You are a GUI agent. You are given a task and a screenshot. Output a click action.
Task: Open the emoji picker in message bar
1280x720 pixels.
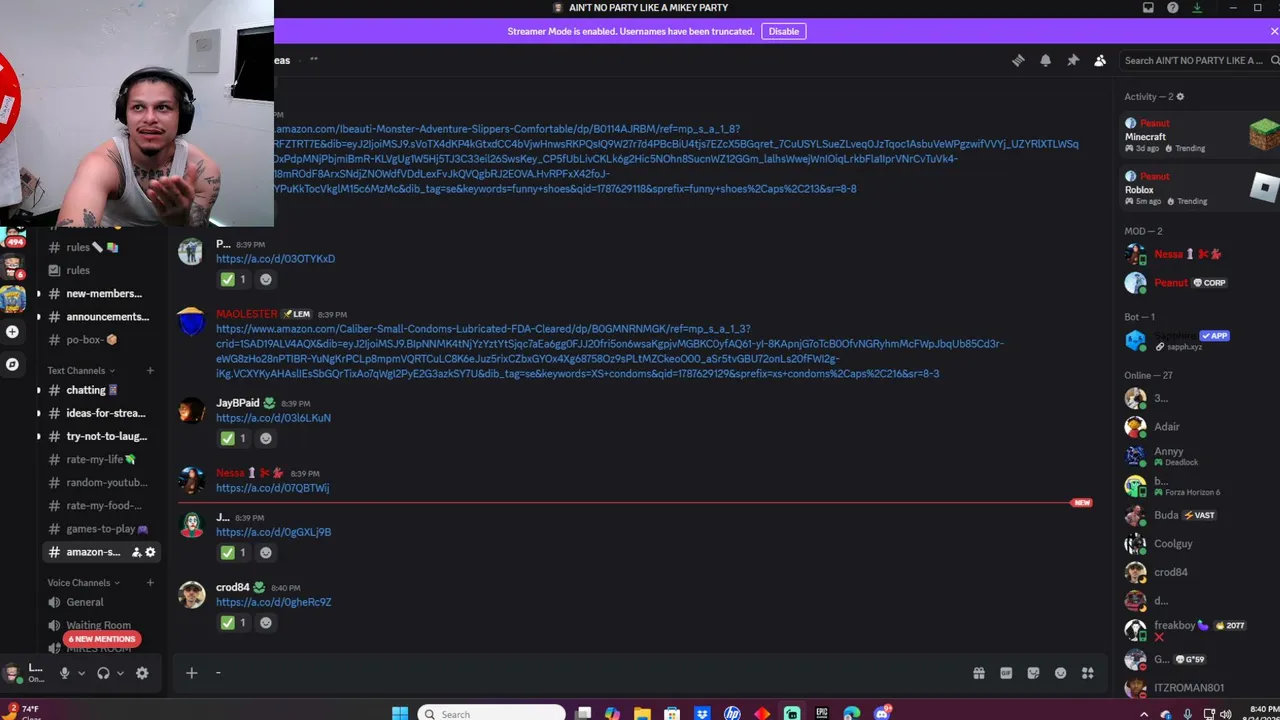coord(1060,673)
